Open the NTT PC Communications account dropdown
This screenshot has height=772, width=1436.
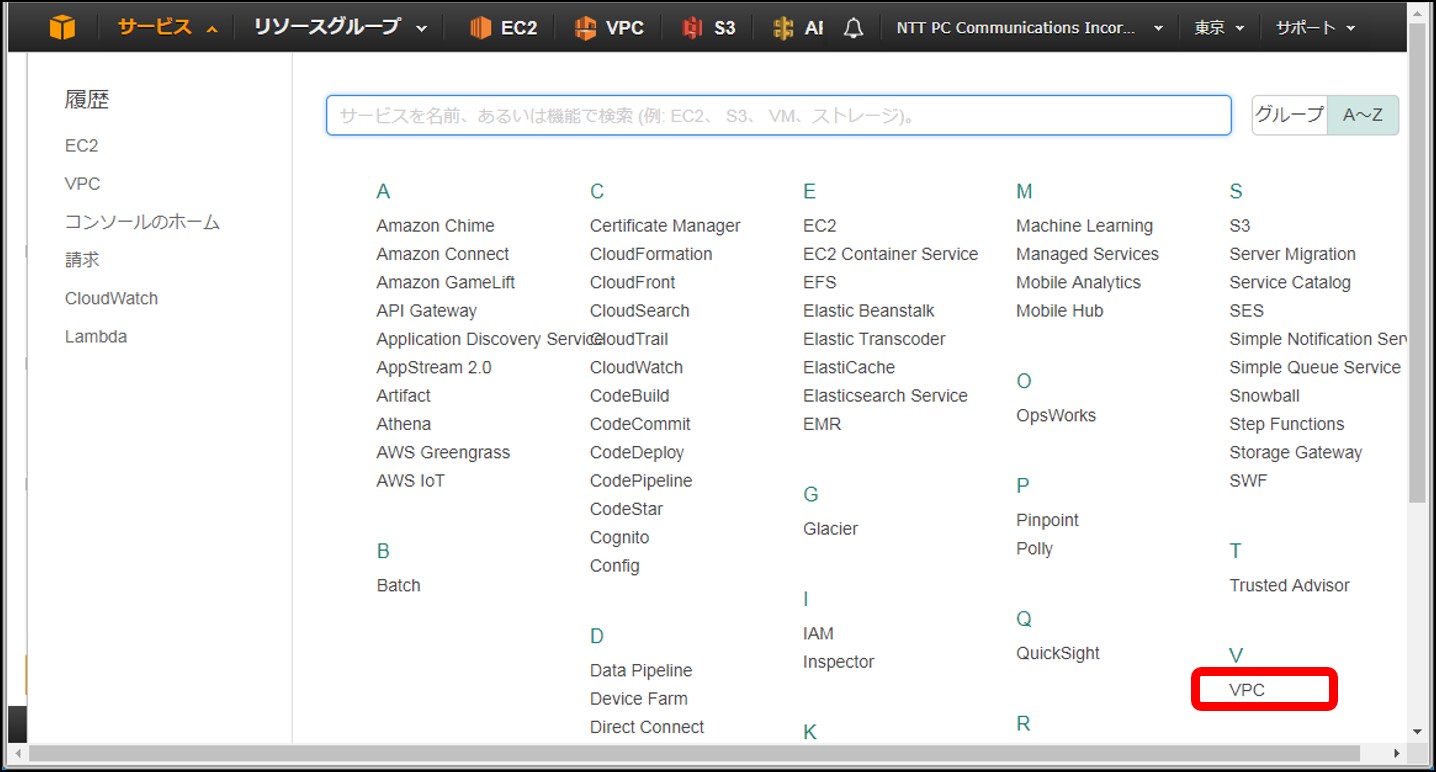[x=1030, y=28]
